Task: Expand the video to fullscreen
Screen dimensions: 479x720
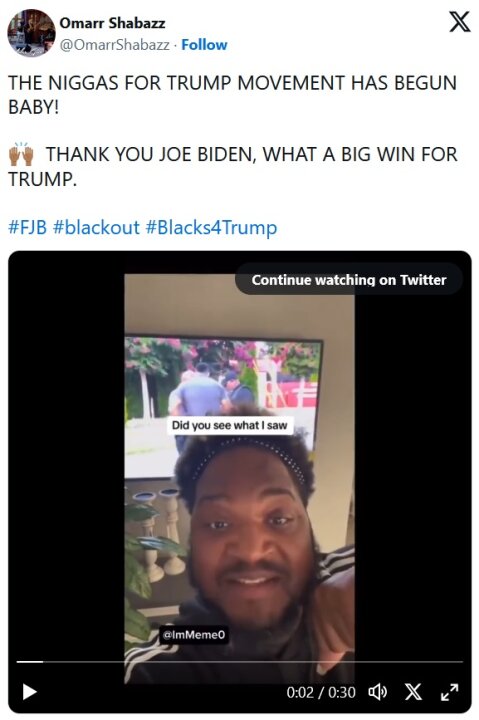Action: 449,692
